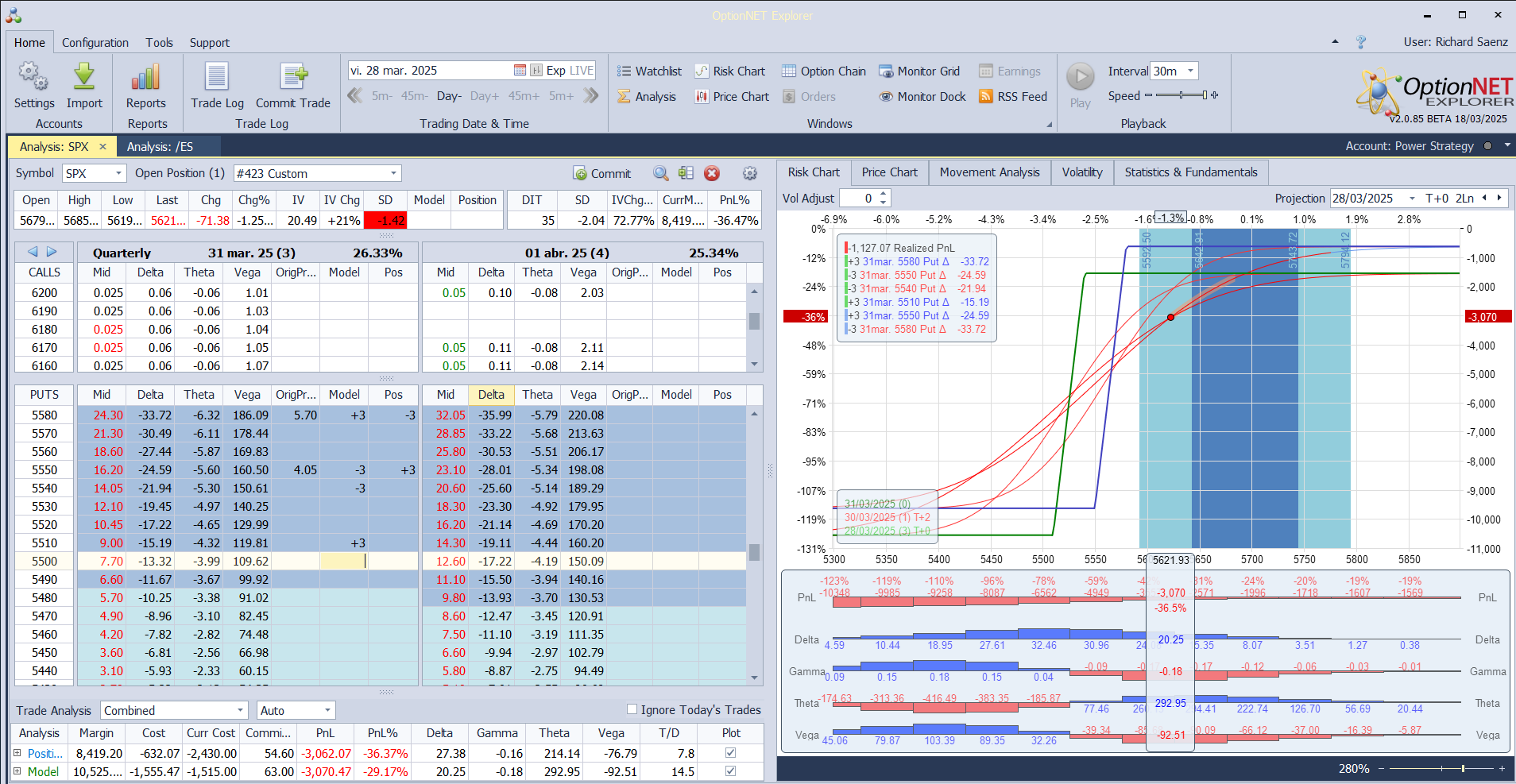Click the Commit Trade ribbon icon

[x=293, y=86]
